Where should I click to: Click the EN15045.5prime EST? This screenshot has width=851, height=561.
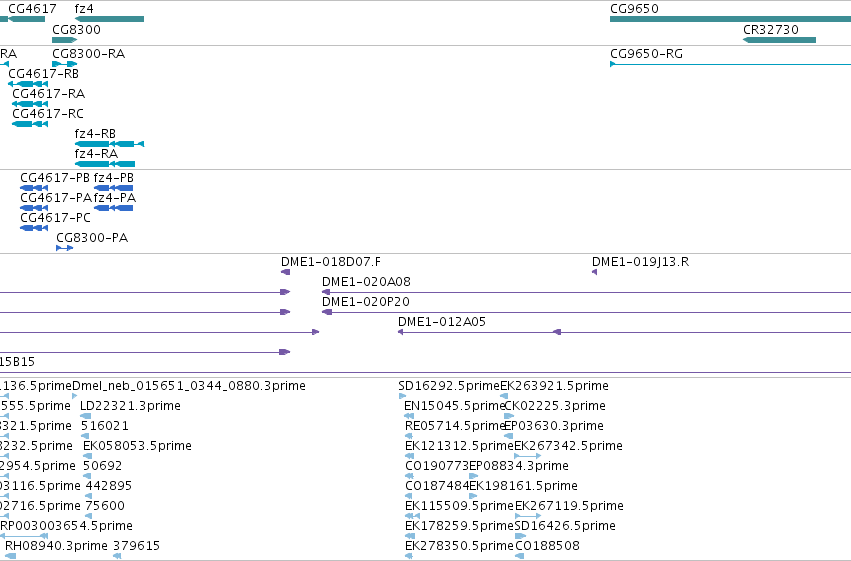tap(409, 416)
